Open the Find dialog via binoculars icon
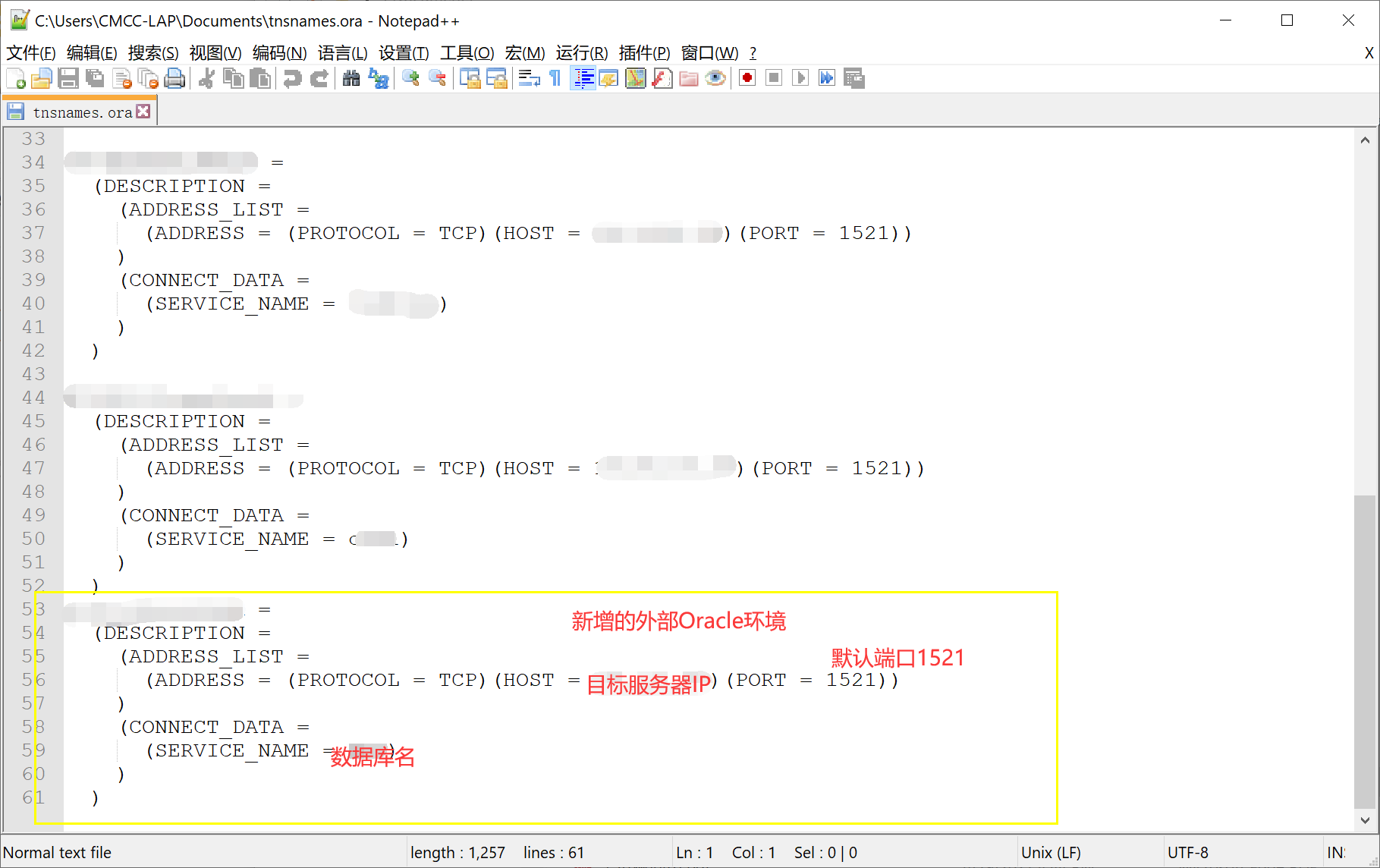The width and height of the screenshot is (1380, 868). [x=351, y=78]
